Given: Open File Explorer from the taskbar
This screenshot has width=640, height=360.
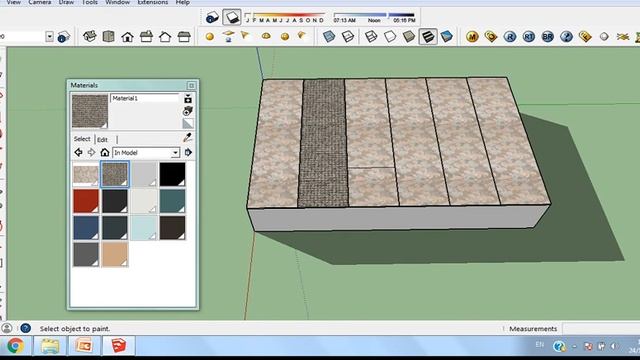Looking at the screenshot, I should point(50,346).
